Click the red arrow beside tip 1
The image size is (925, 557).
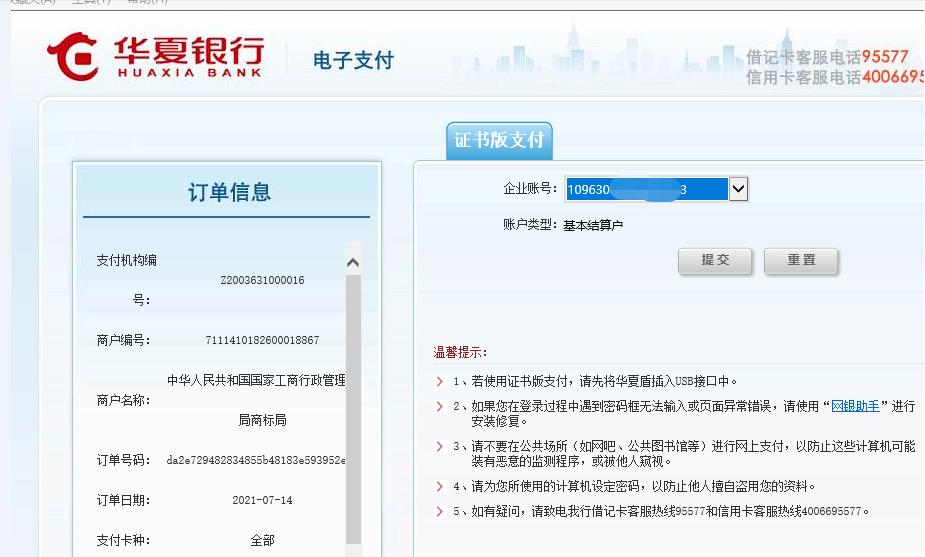click(439, 382)
